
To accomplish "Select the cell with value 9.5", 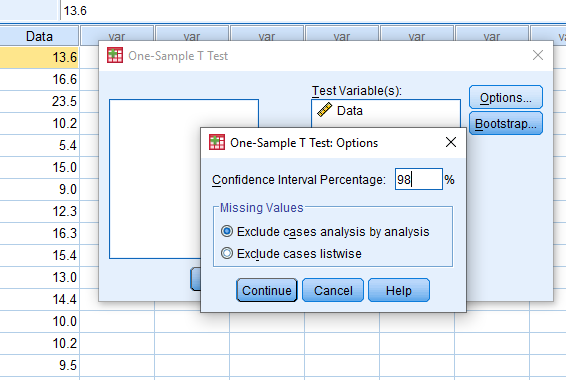I will click(39, 365).
